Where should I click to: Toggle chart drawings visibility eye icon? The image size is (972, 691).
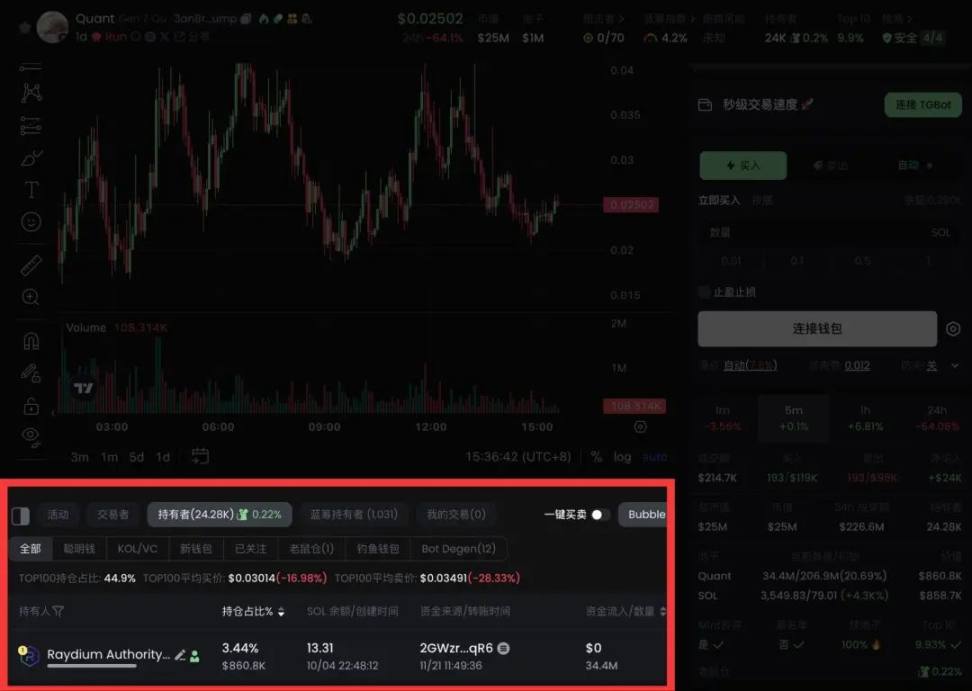coord(31,436)
